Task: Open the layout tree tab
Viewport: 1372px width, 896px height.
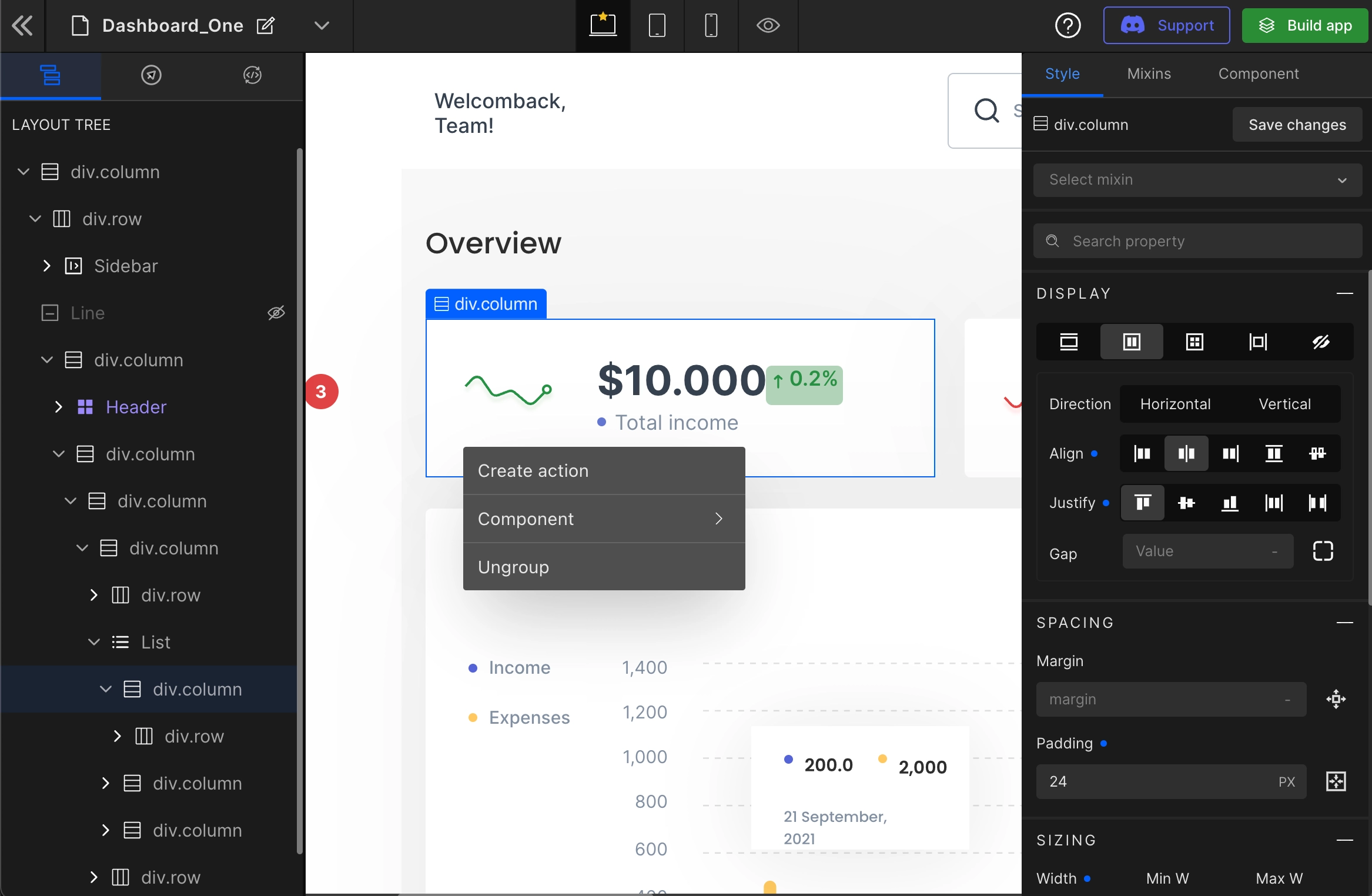Action: 51,75
